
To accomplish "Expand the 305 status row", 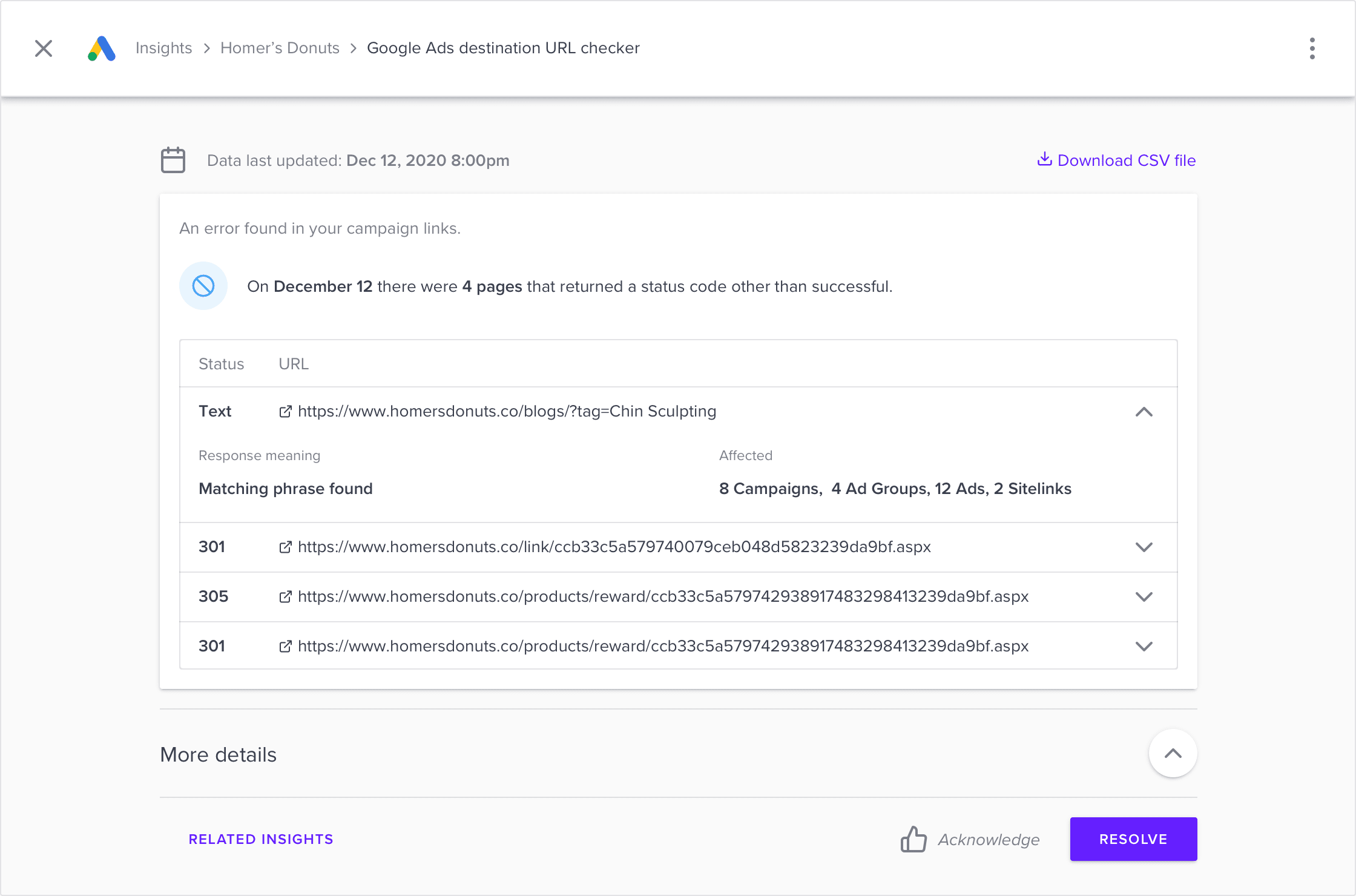I will [1144, 597].
